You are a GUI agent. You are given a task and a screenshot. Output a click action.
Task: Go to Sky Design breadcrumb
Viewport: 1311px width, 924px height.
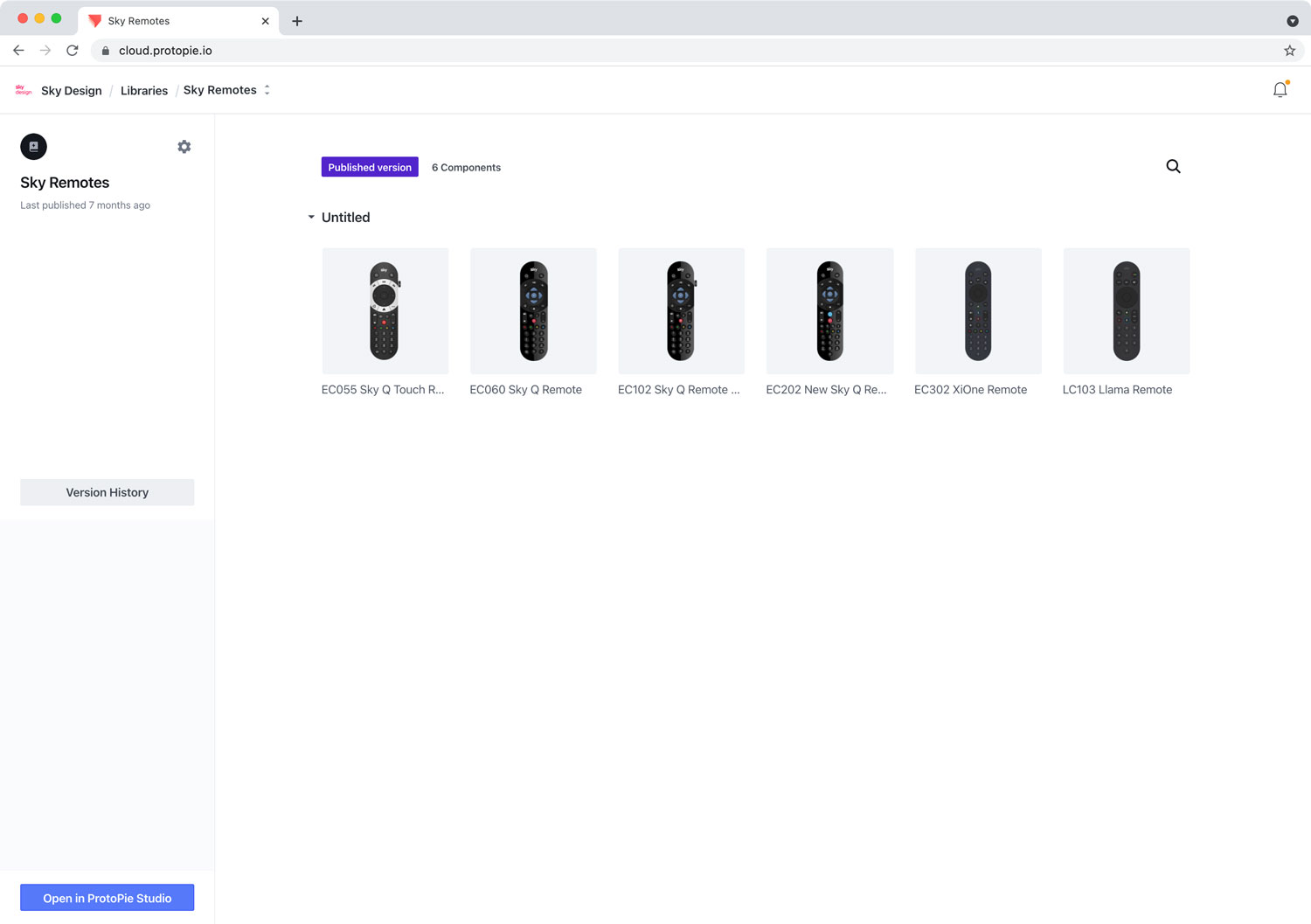(72, 91)
